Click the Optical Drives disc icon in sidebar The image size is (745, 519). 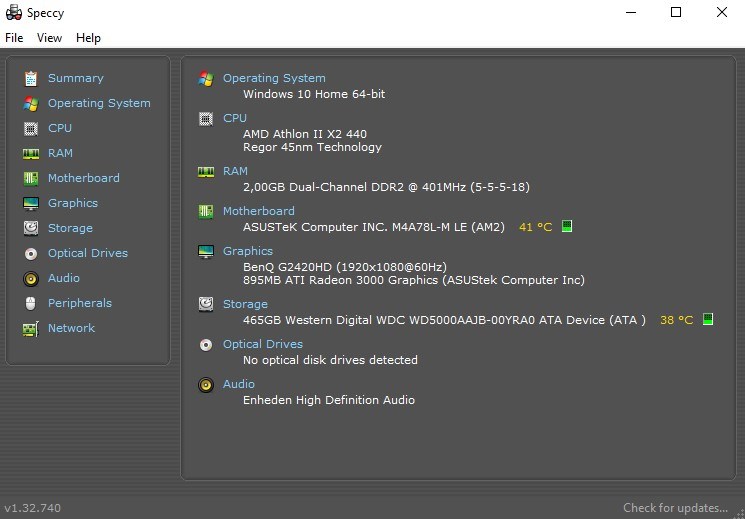30,253
